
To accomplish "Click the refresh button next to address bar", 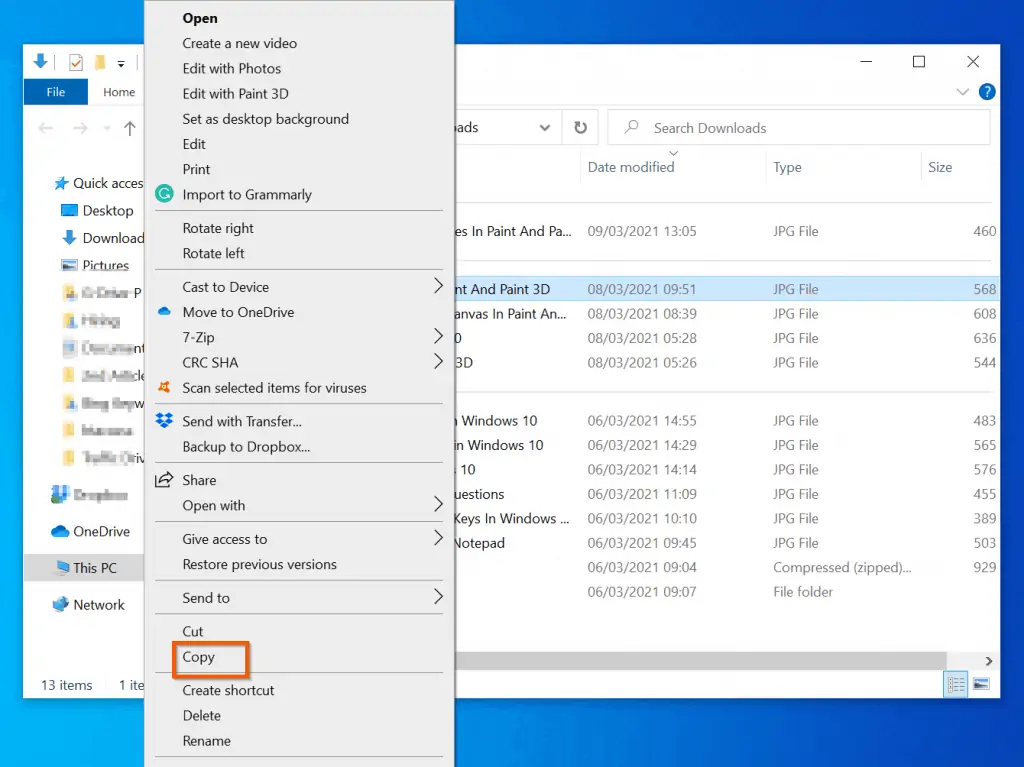I will click(580, 128).
